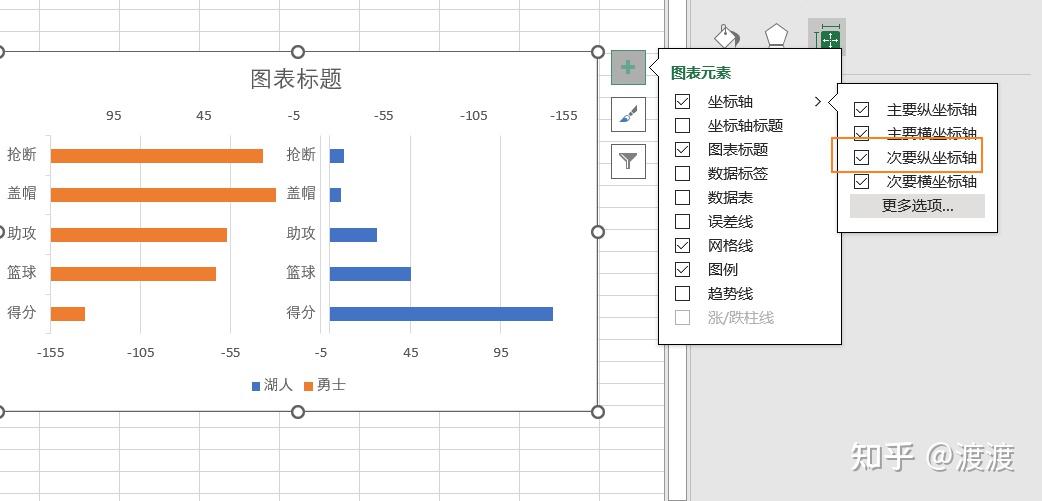
Task: Click the top-right chart resize handle
Action: 597,52
